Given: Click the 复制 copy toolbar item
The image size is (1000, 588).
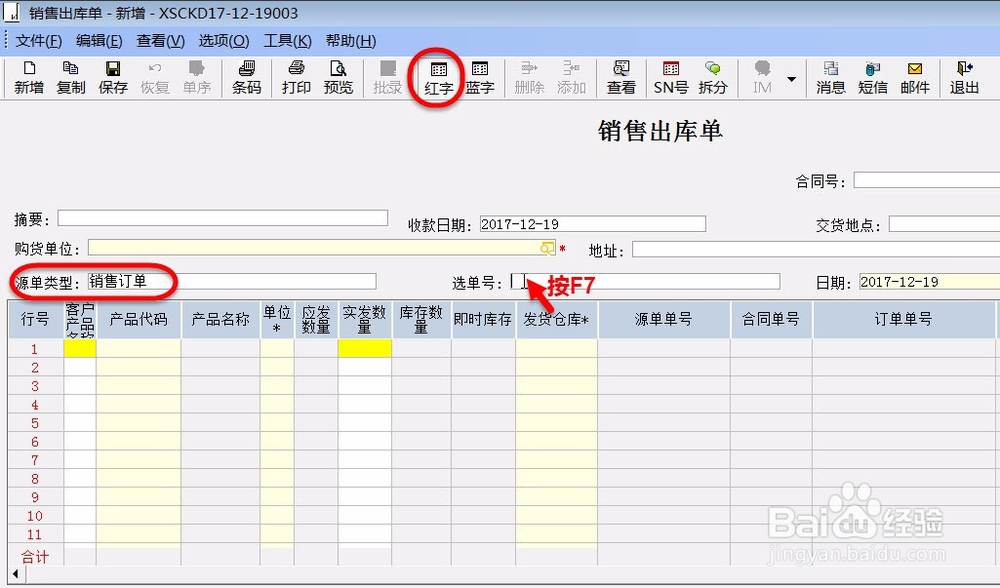Looking at the screenshot, I should tap(71, 80).
